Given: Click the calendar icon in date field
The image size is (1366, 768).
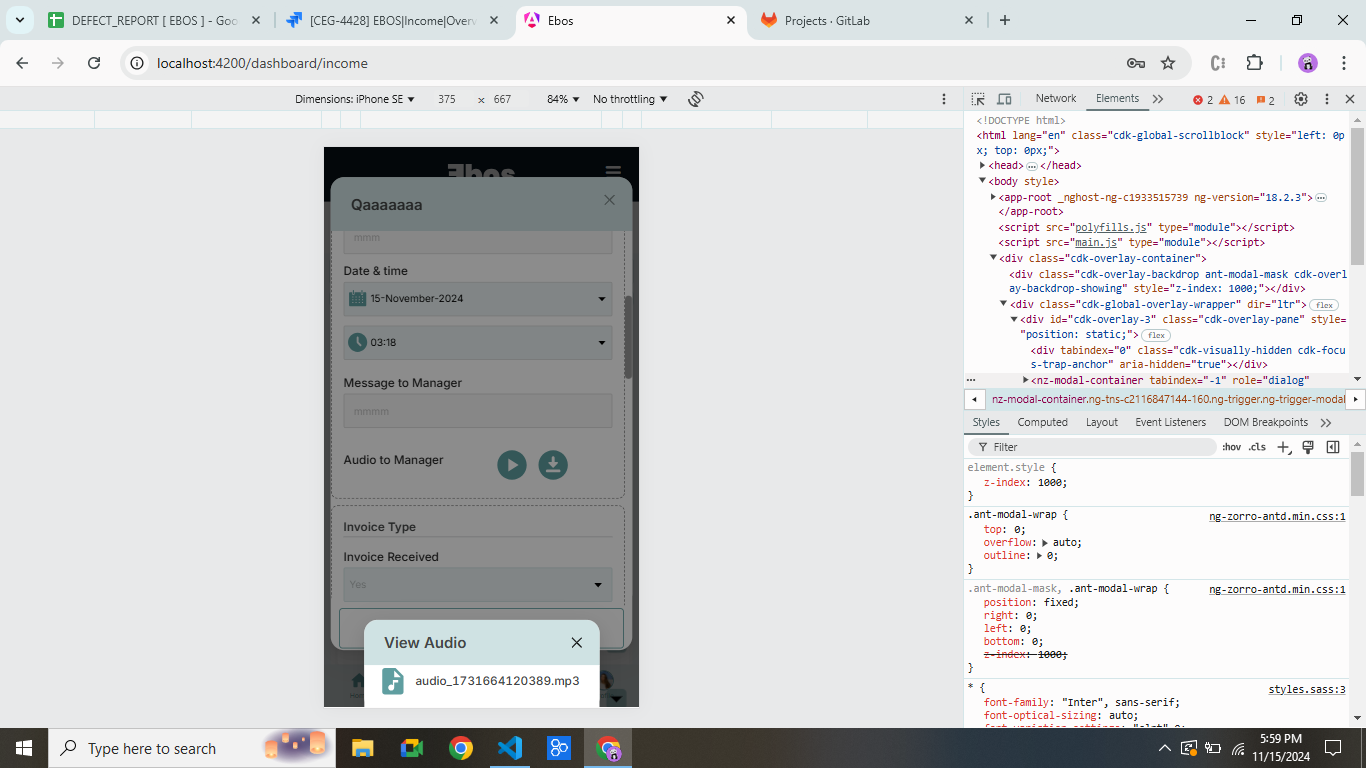Looking at the screenshot, I should (357, 298).
